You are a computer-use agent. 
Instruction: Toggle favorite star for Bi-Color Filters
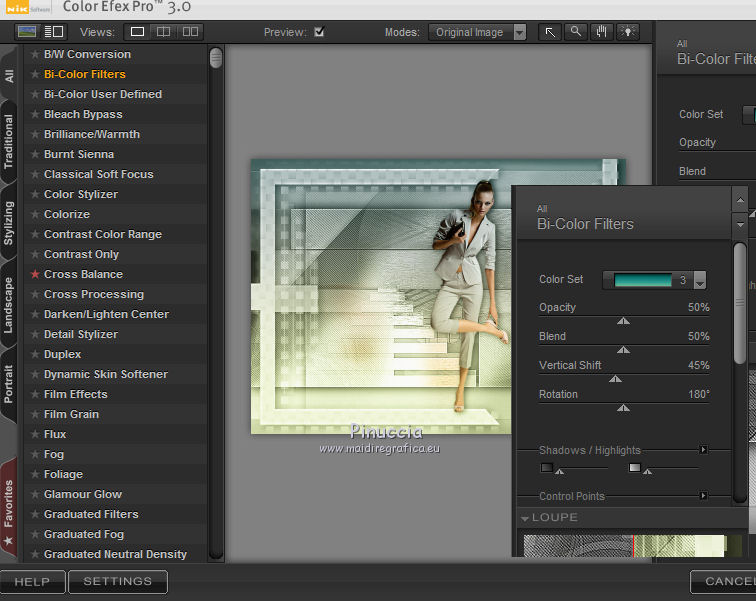click(x=35, y=74)
